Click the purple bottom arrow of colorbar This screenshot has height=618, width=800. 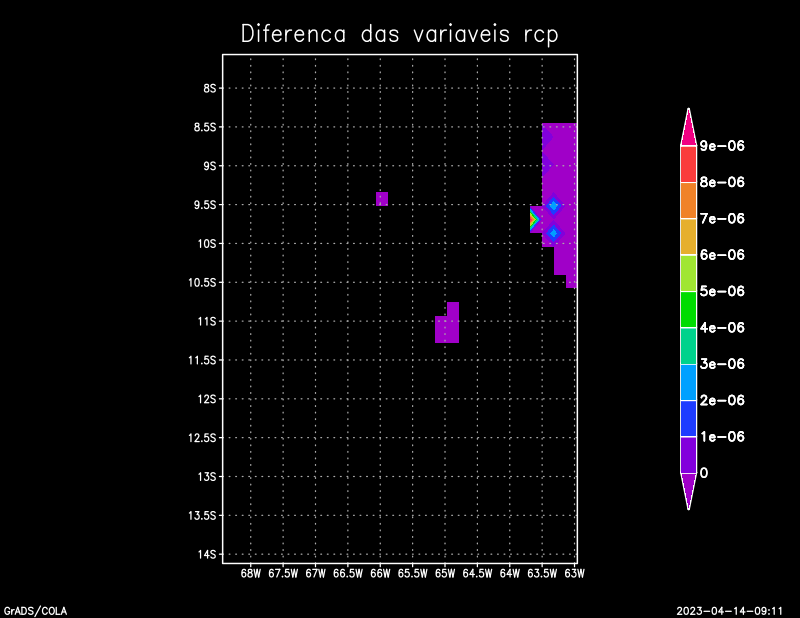click(688, 489)
